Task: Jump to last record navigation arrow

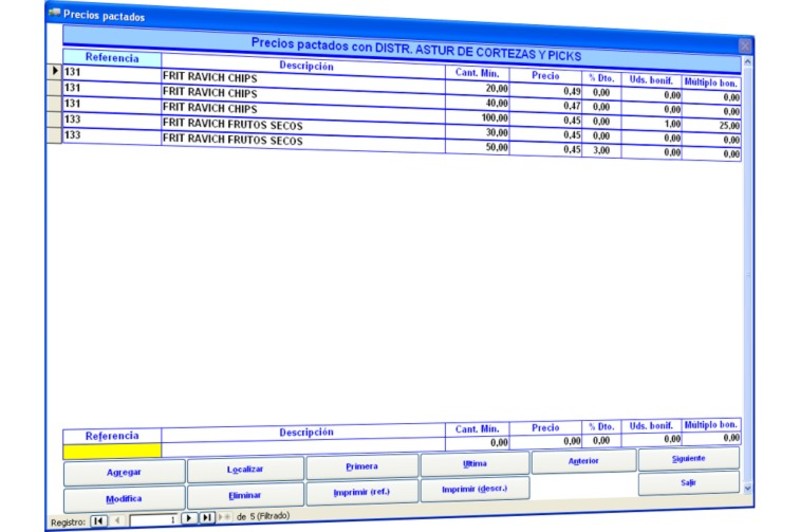Action: pos(207,519)
